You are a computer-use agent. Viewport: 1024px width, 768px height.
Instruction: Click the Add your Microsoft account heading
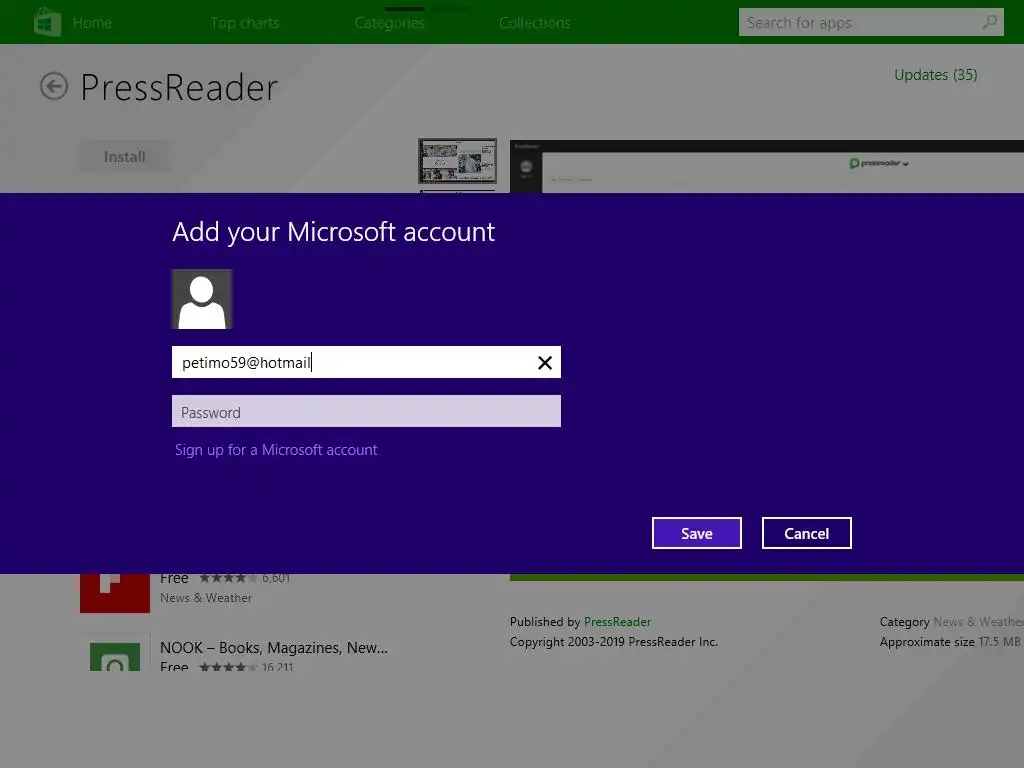pyautogui.click(x=334, y=232)
